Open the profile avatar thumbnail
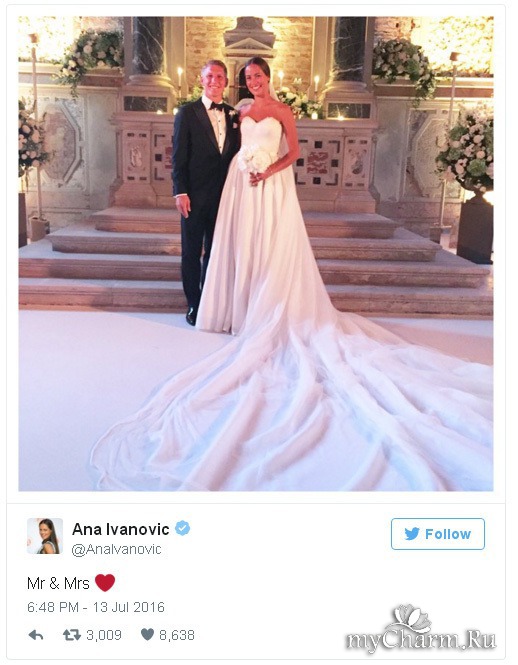The width and height of the screenshot is (518, 665). pos(45,536)
